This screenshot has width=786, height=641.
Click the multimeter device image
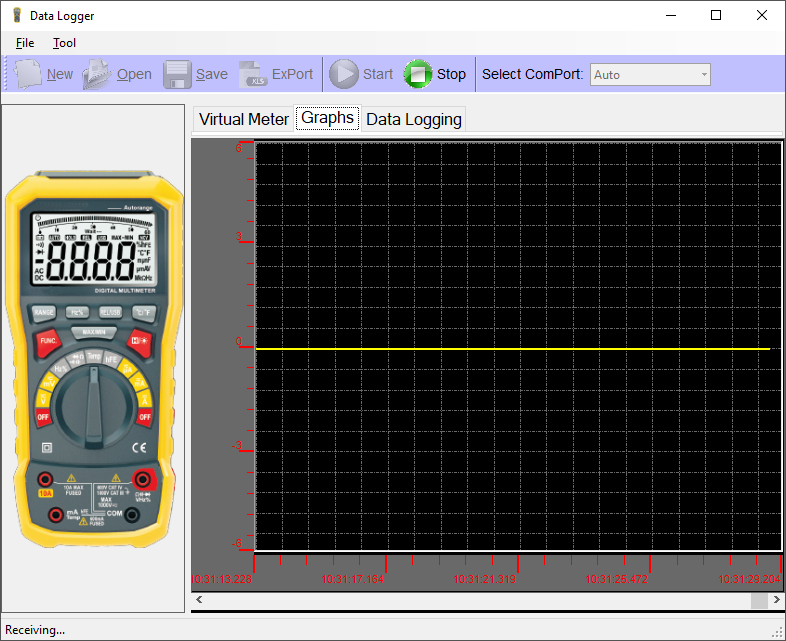tap(93, 362)
